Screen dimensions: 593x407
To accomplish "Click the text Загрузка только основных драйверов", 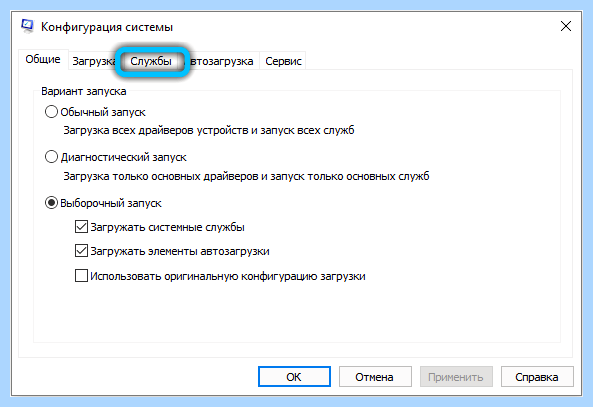I will point(161,176).
